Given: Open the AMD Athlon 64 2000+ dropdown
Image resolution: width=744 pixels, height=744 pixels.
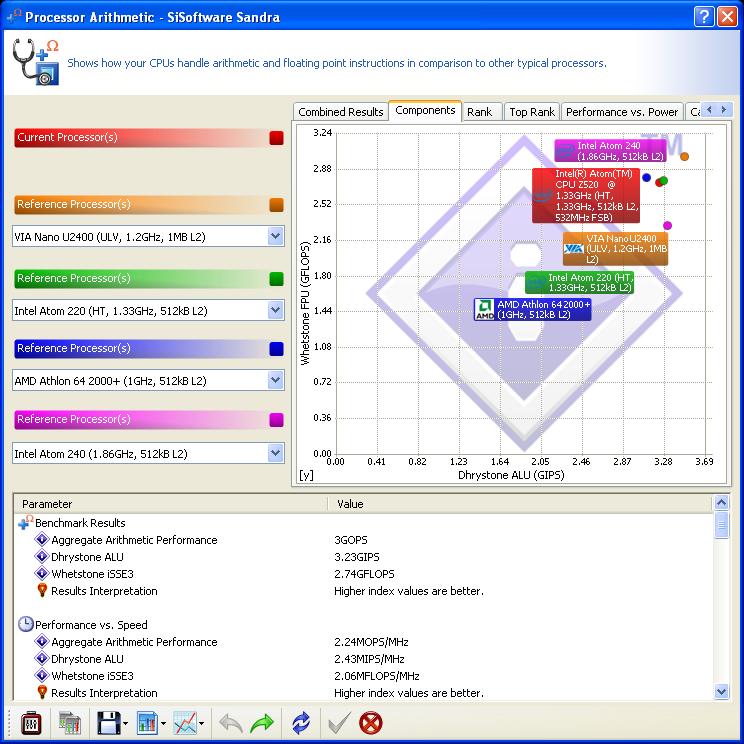Looking at the screenshot, I should click(276, 380).
